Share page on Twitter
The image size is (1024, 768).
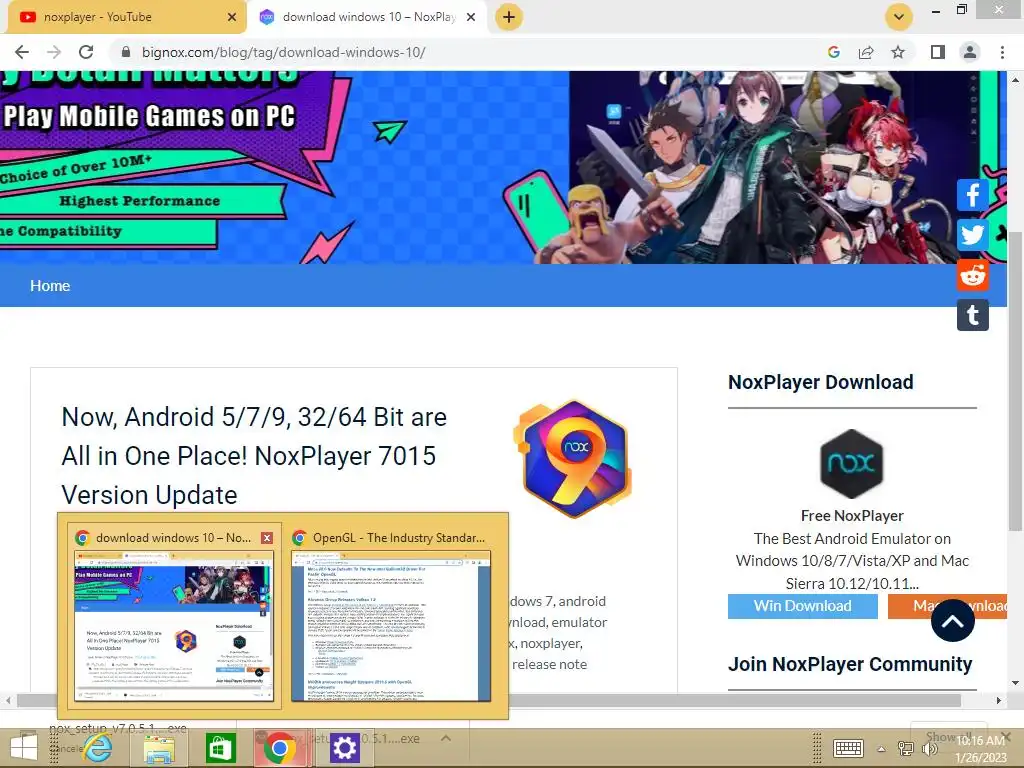click(972, 235)
